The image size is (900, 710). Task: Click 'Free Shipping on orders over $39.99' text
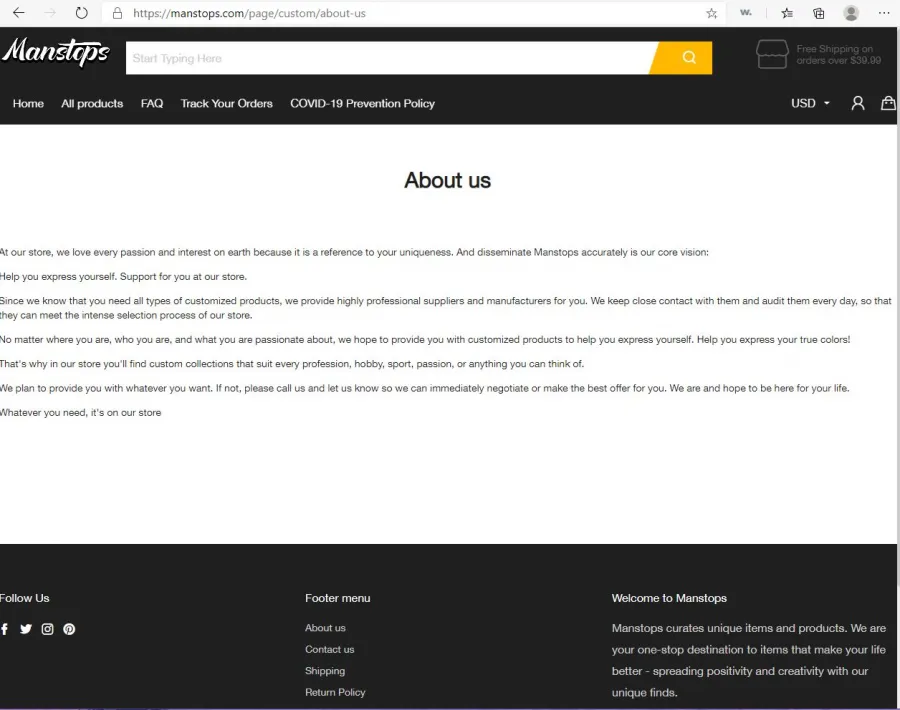838,55
